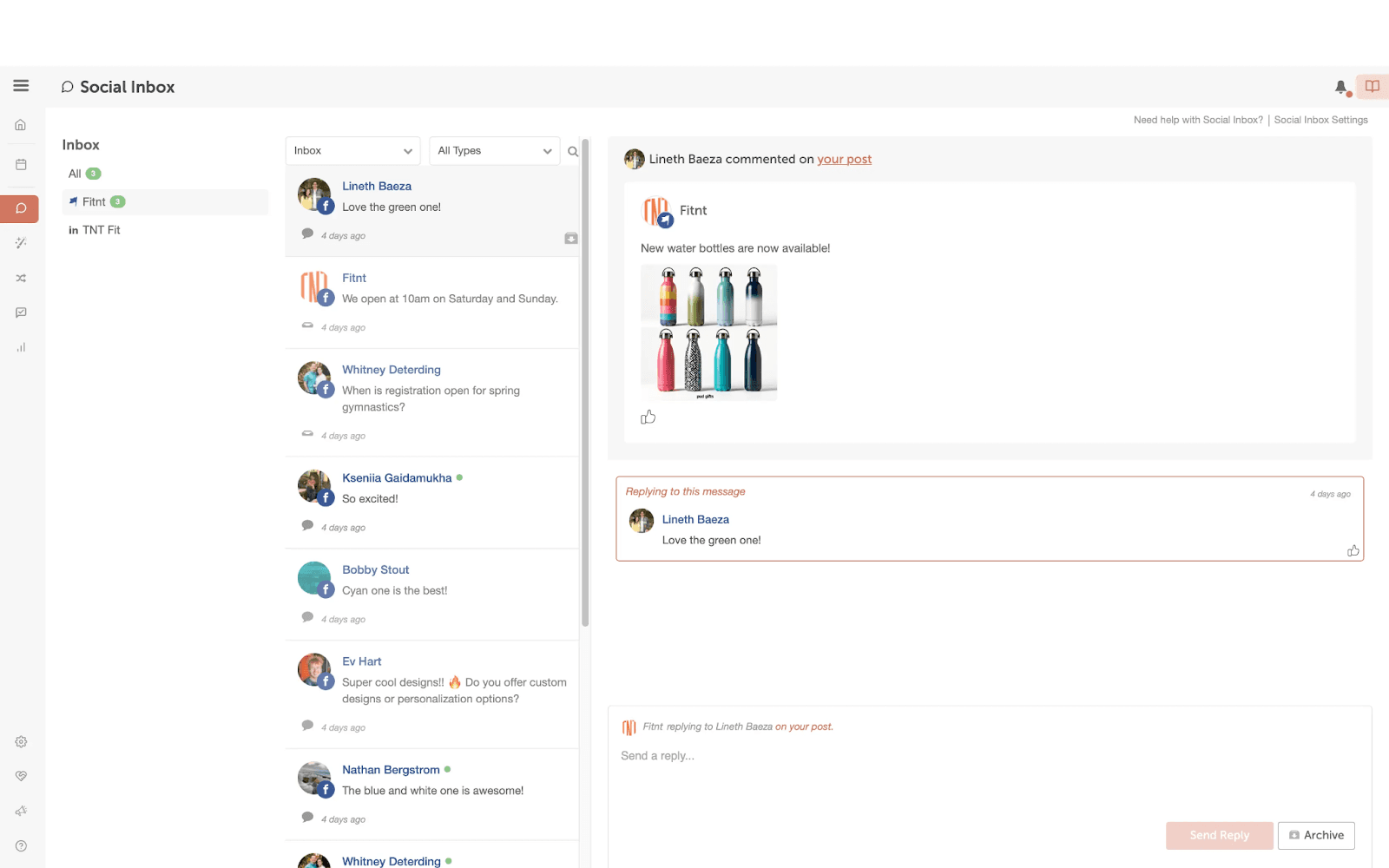Click Ev Hart's avatar in the list
This screenshot has width=1389, height=868.
tap(314, 670)
